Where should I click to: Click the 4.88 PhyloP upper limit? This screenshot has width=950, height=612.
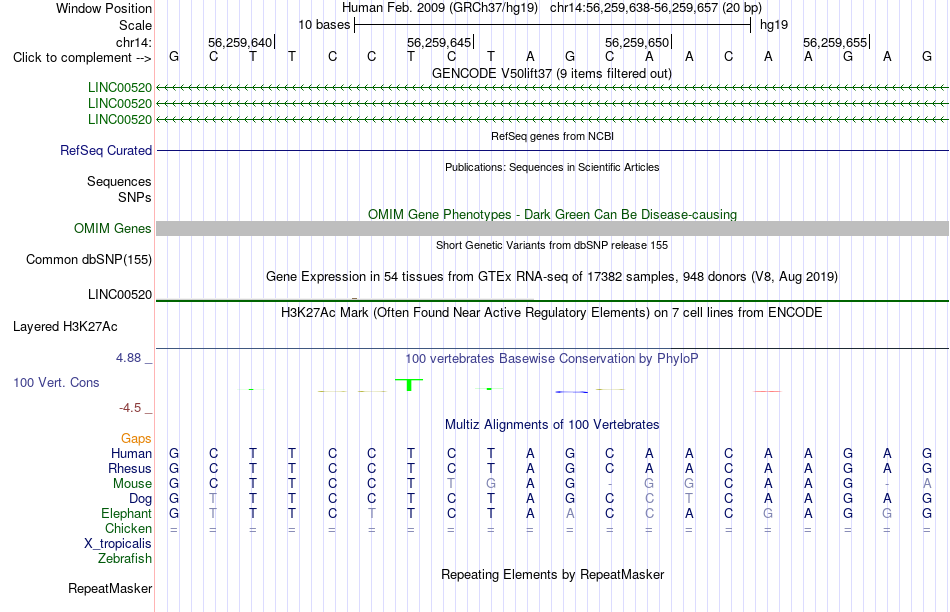pyautogui.click(x=128, y=358)
